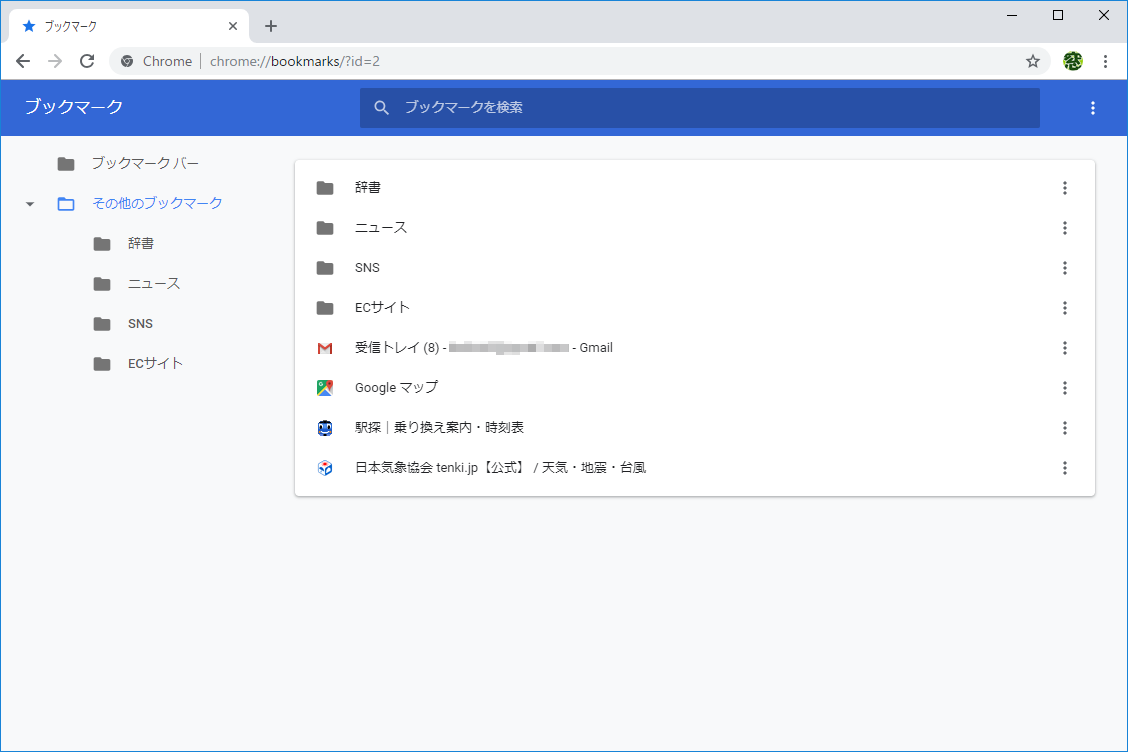Click the search magnifier in ブックマークを検索 bar
The width and height of the screenshot is (1128, 752).
(x=381, y=107)
